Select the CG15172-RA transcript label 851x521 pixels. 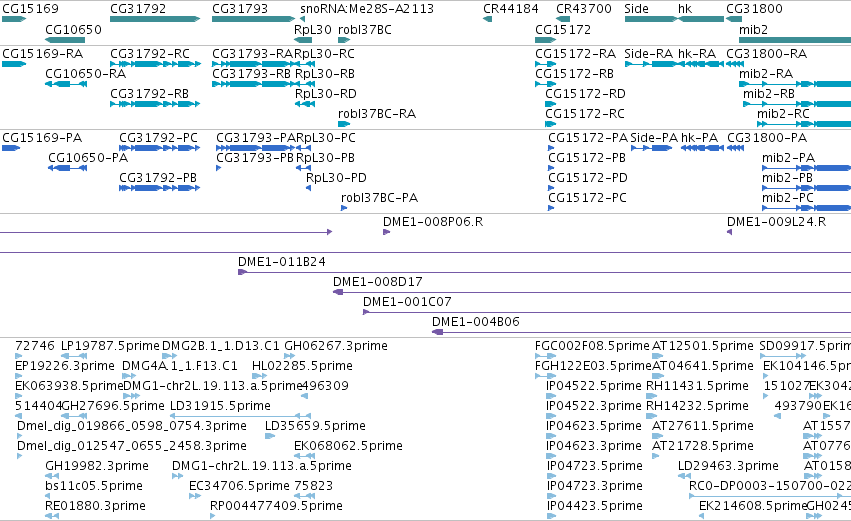[x=575, y=54]
